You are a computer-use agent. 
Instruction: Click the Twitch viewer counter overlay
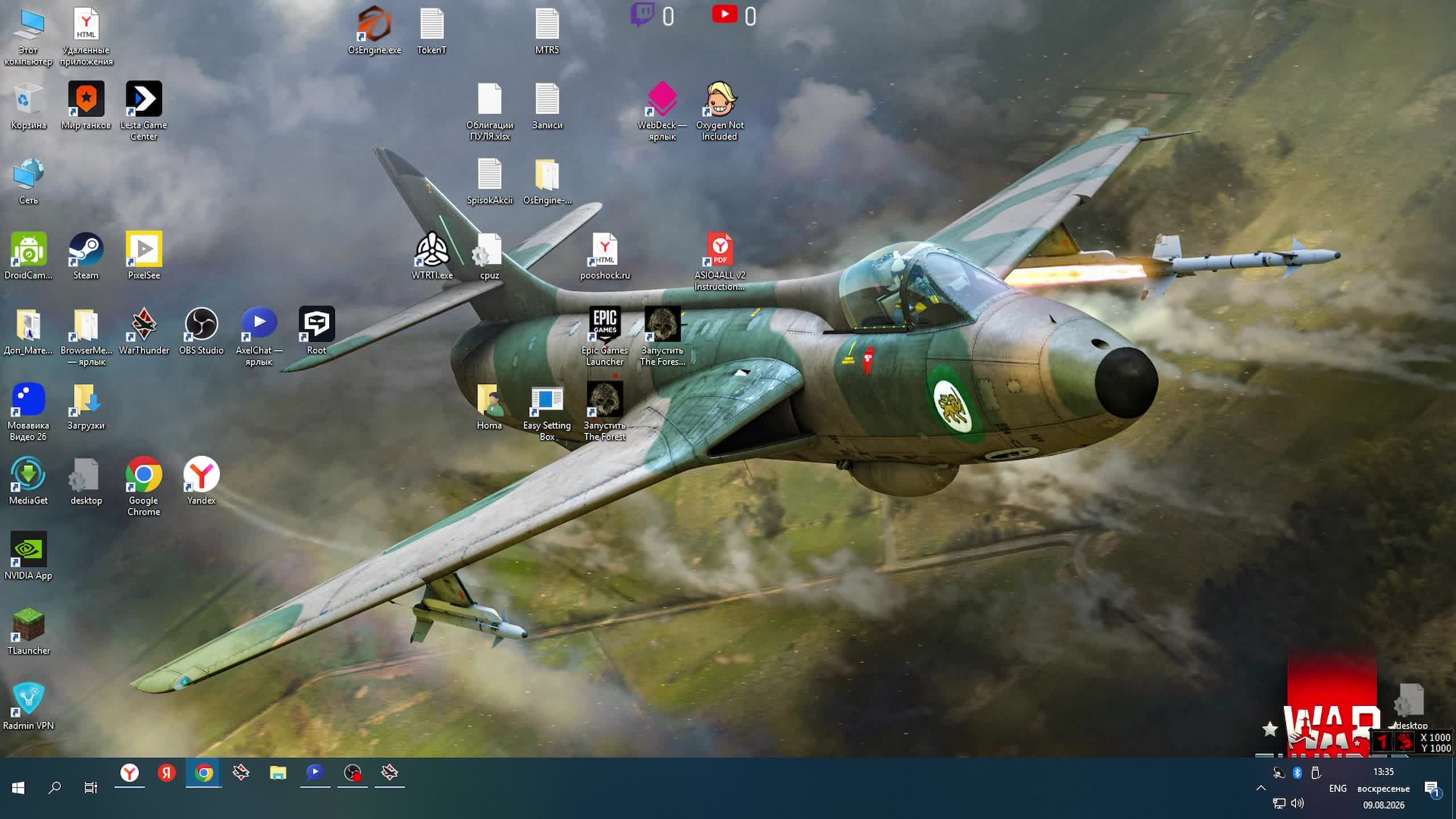click(x=653, y=15)
